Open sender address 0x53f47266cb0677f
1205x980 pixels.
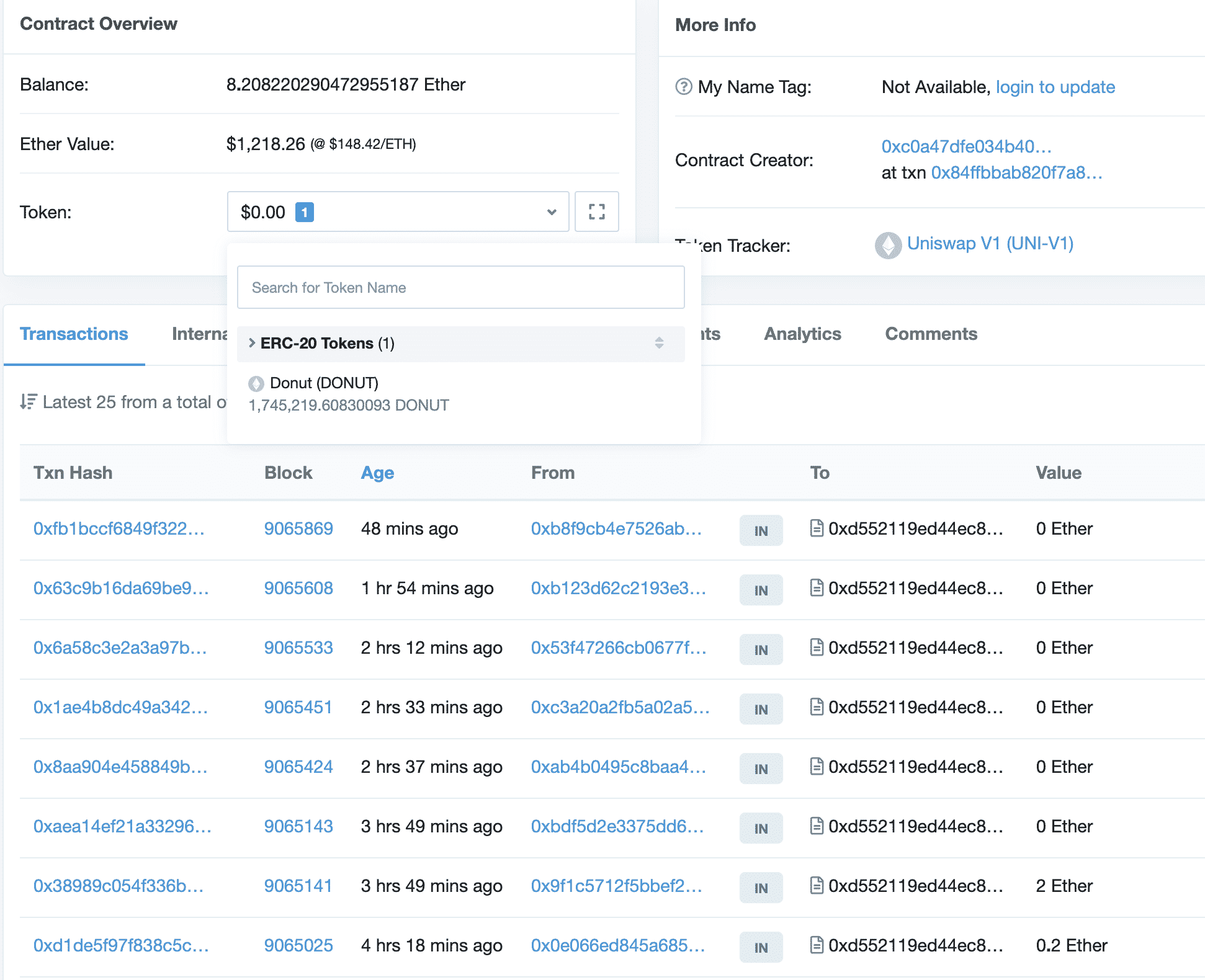click(619, 648)
